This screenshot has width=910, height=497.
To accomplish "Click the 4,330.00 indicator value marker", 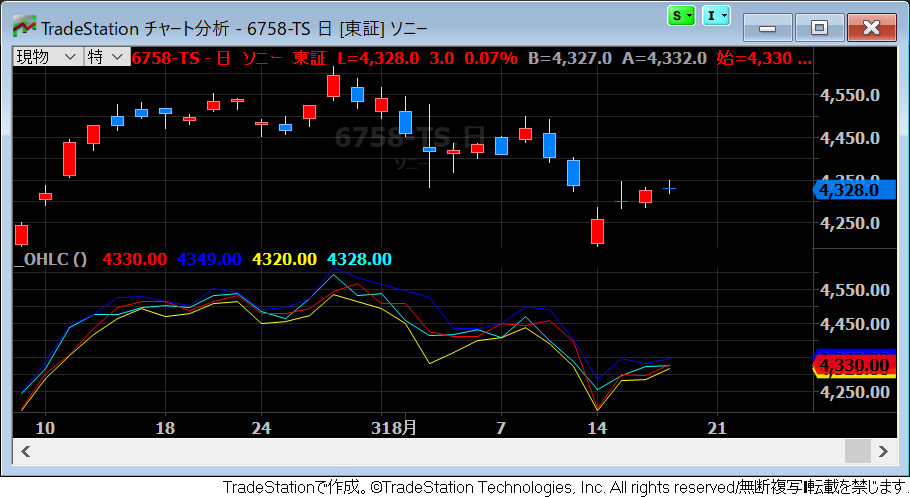I will coord(853,365).
